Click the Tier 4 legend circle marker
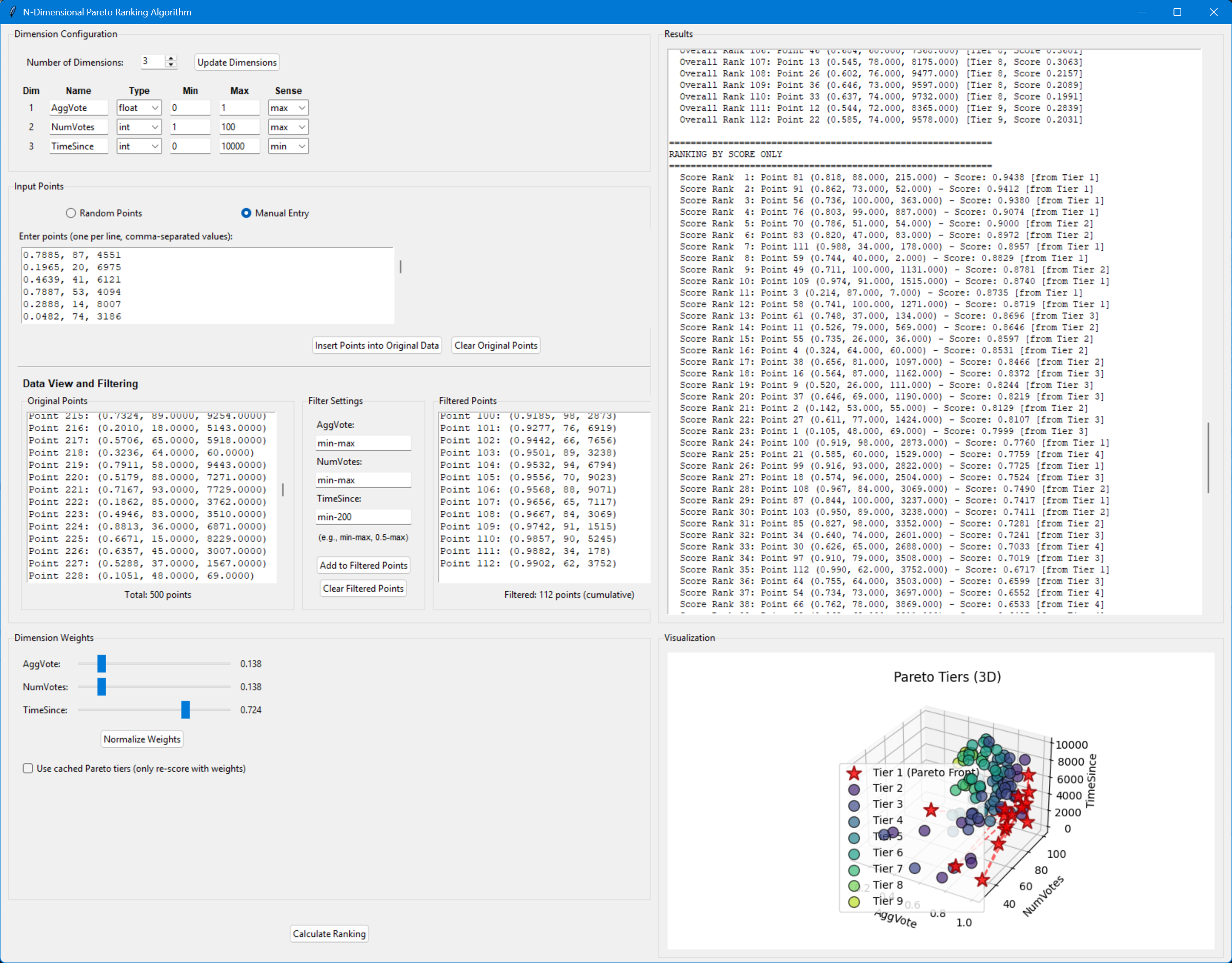 coord(854,821)
